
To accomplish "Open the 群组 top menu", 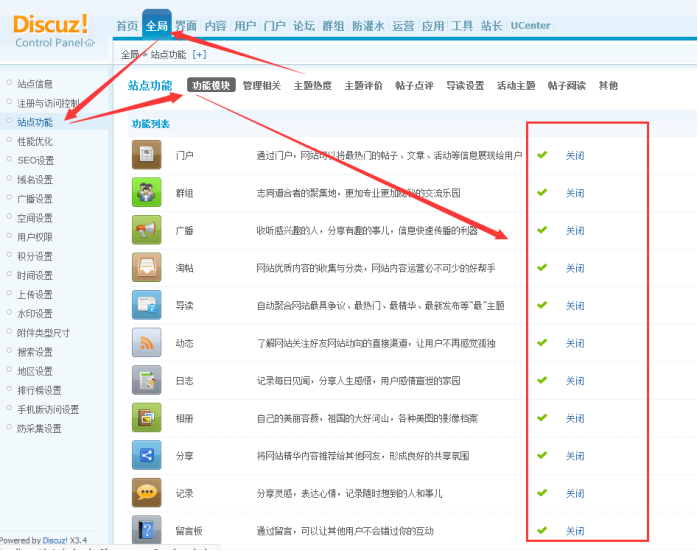I will (x=333, y=26).
